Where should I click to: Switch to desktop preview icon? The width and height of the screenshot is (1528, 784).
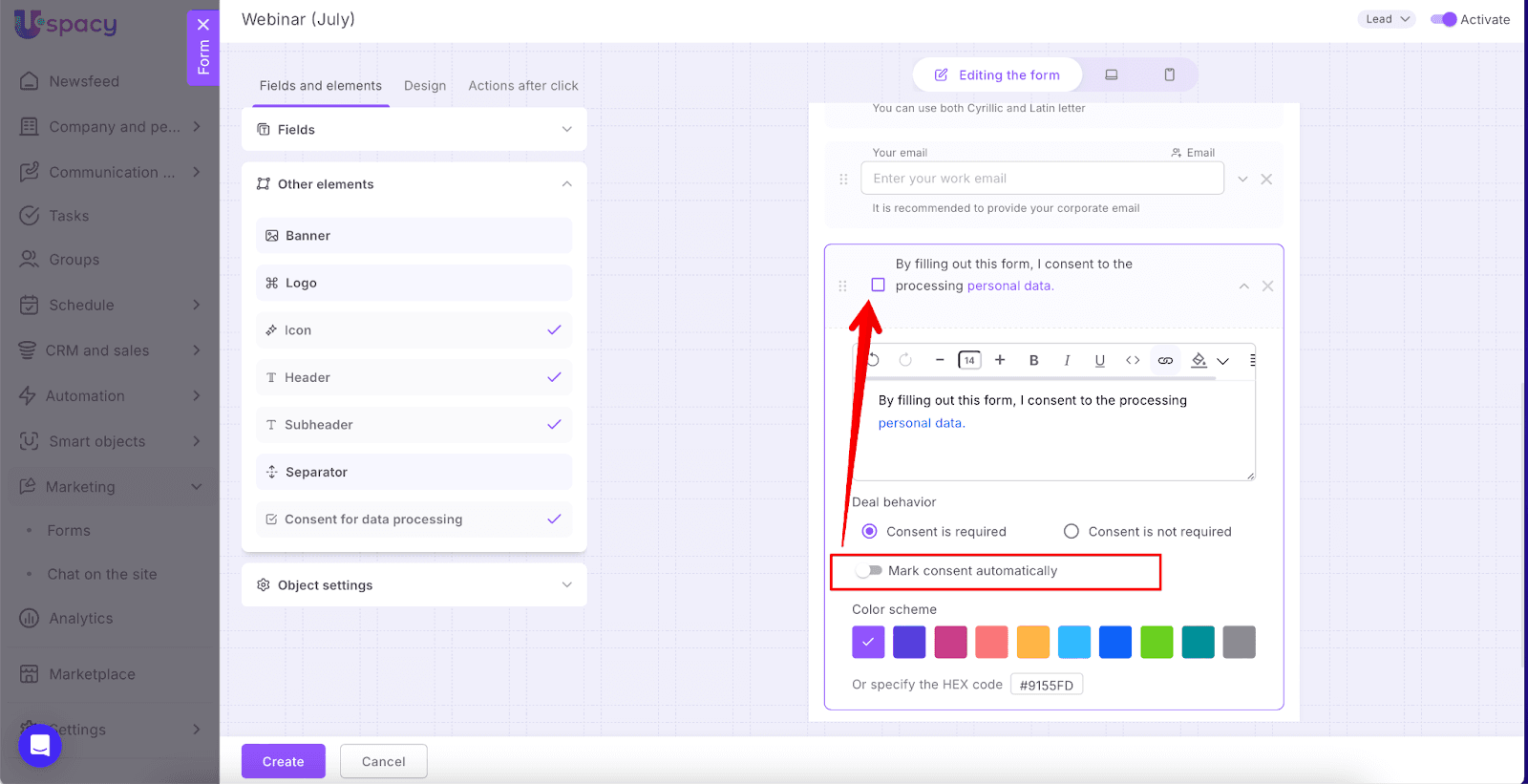click(x=1112, y=74)
